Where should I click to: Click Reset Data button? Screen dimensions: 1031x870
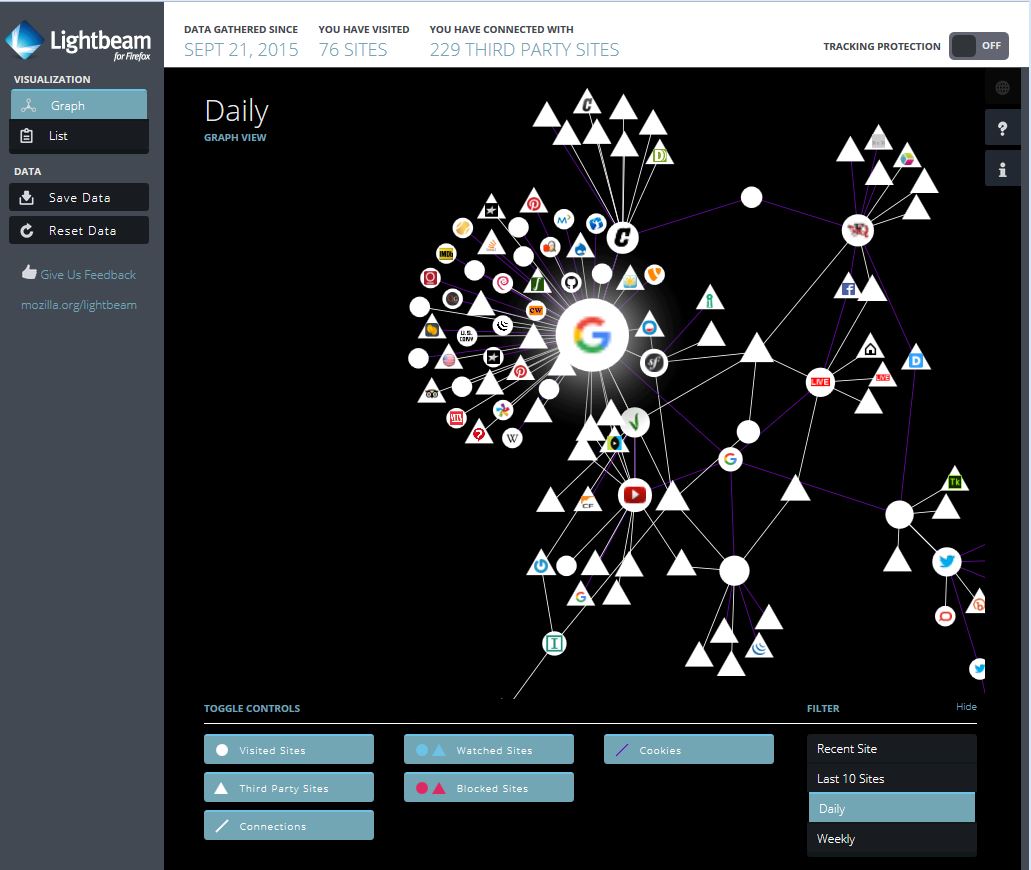point(79,230)
